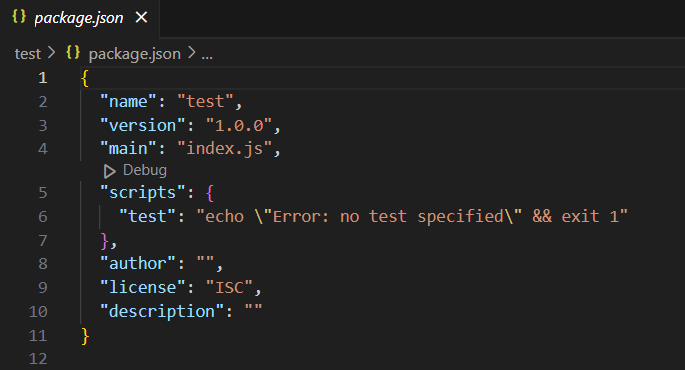The height and width of the screenshot is (370, 685).
Task: Click the chevron after test breadcrumb
Action: (52, 53)
